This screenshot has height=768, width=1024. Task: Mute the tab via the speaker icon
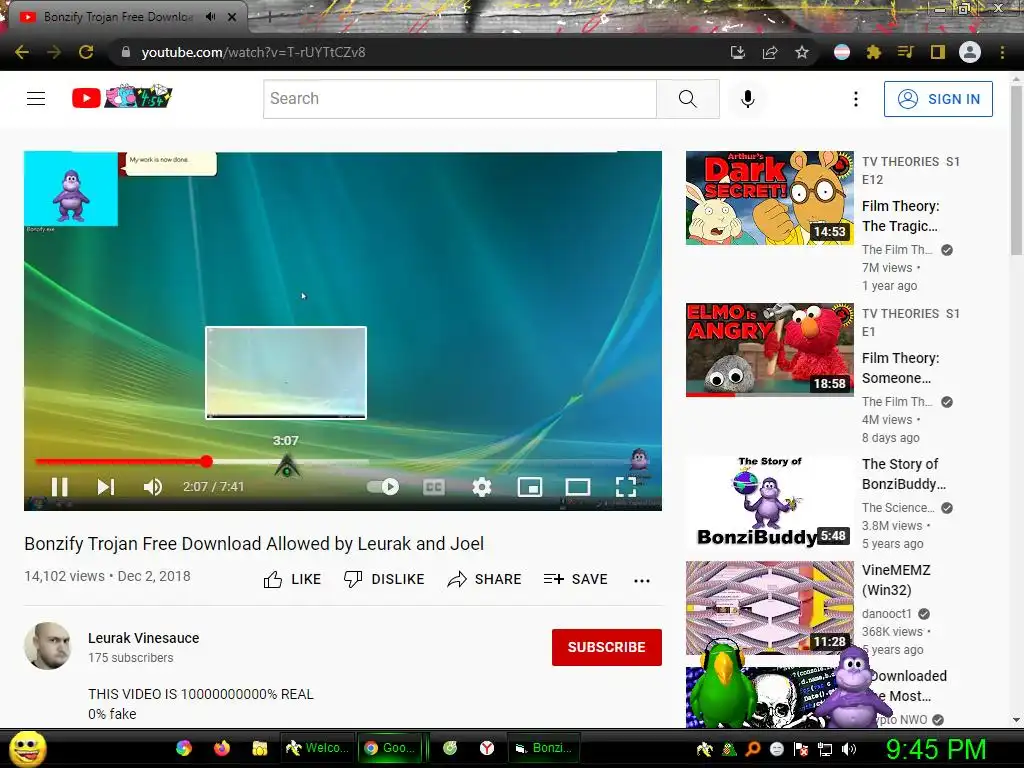(x=210, y=17)
